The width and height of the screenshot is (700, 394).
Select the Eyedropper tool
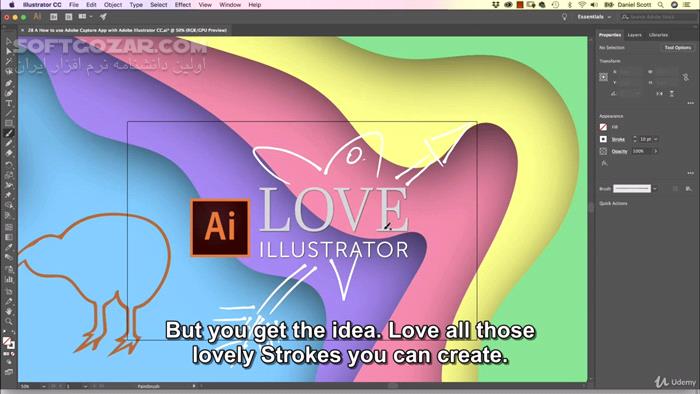click(x=9, y=247)
